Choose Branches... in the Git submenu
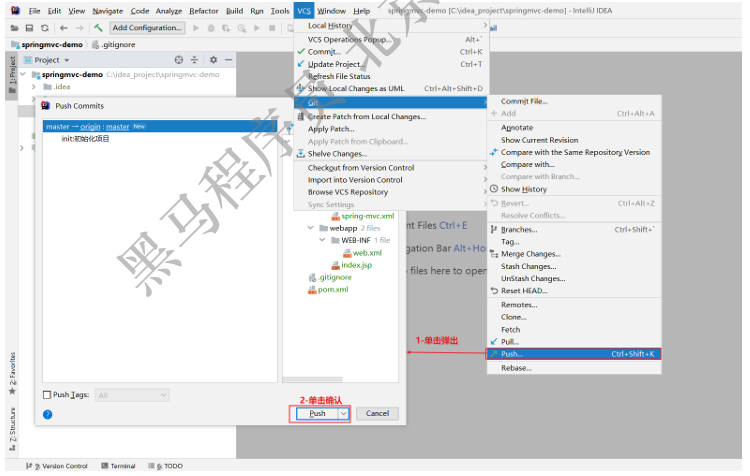The width and height of the screenshot is (750, 476). [x=574, y=230]
